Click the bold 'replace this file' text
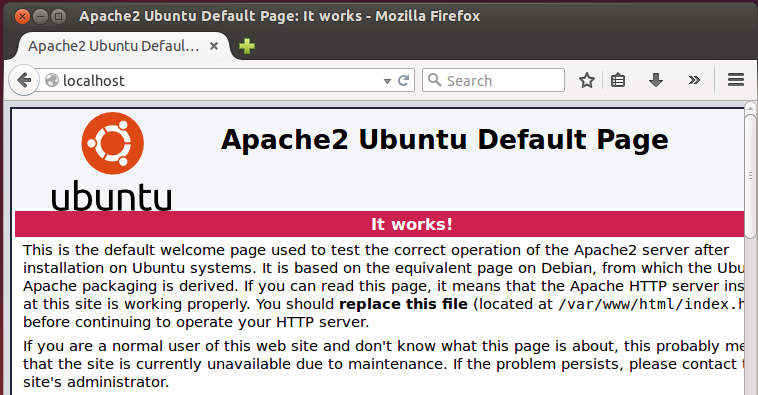Viewport: 758px width, 395px height. coord(403,304)
